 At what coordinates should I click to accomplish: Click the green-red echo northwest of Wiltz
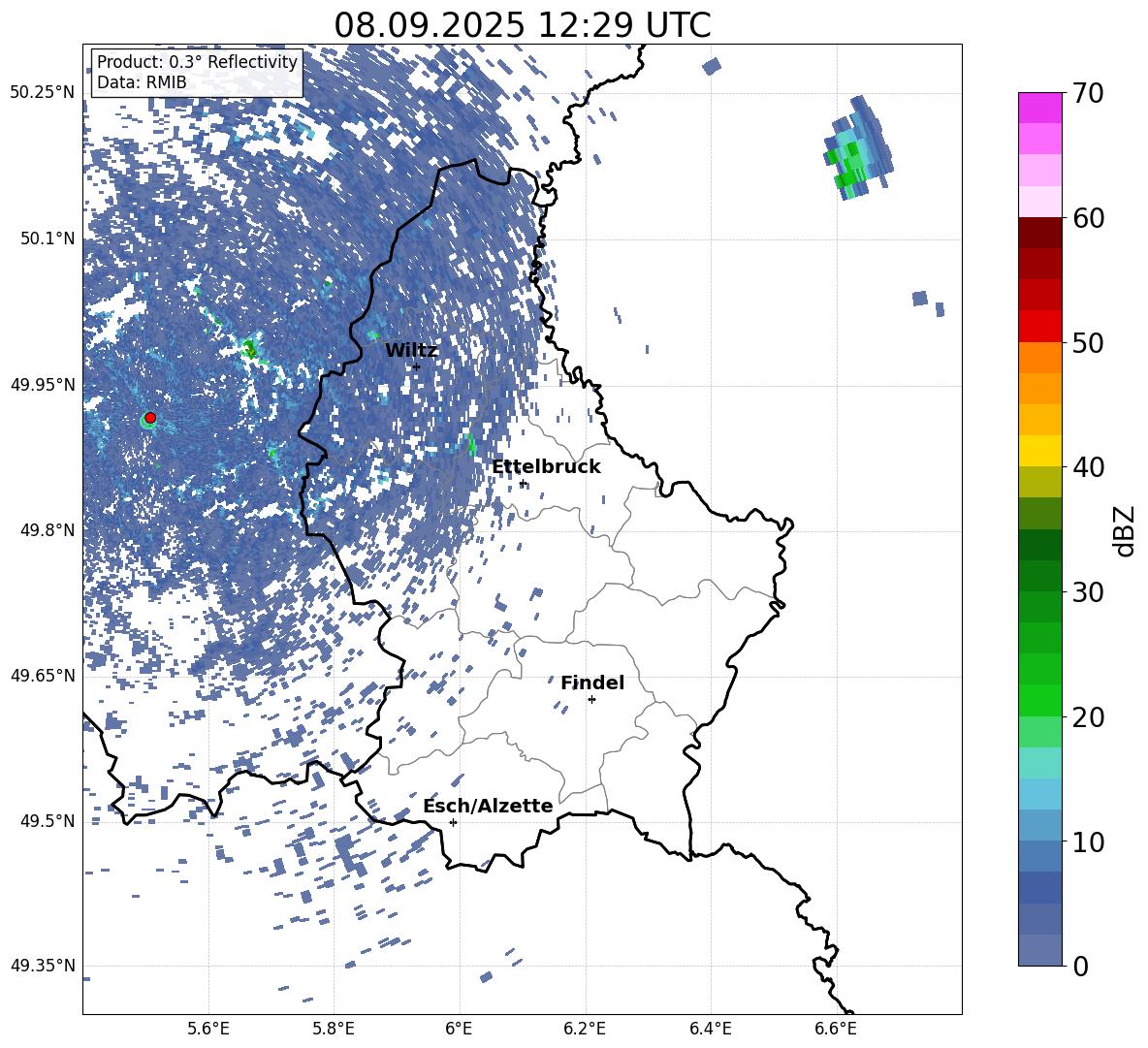(x=250, y=349)
